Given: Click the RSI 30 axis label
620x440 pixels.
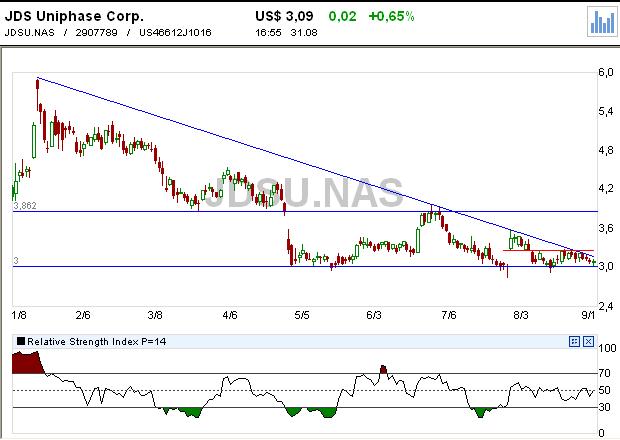Looking at the screenshot, I should [605, 407].
